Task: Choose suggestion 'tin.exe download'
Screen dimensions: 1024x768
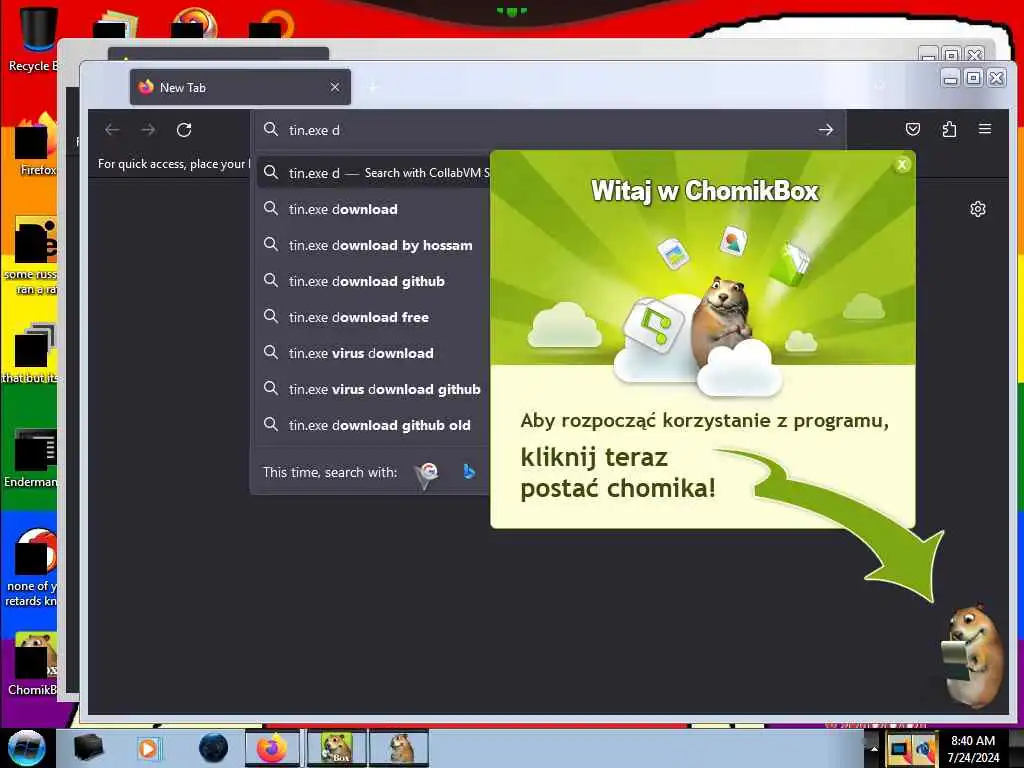Action: [x=372, y=209]
